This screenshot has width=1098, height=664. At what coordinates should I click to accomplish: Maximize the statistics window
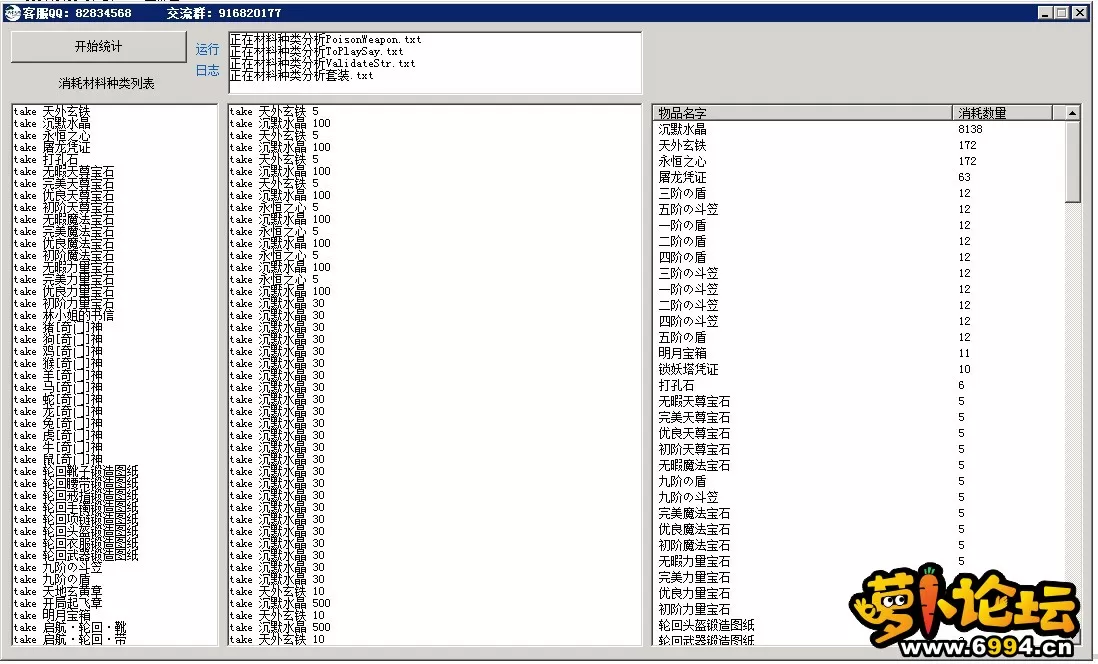pos(1061,13)
